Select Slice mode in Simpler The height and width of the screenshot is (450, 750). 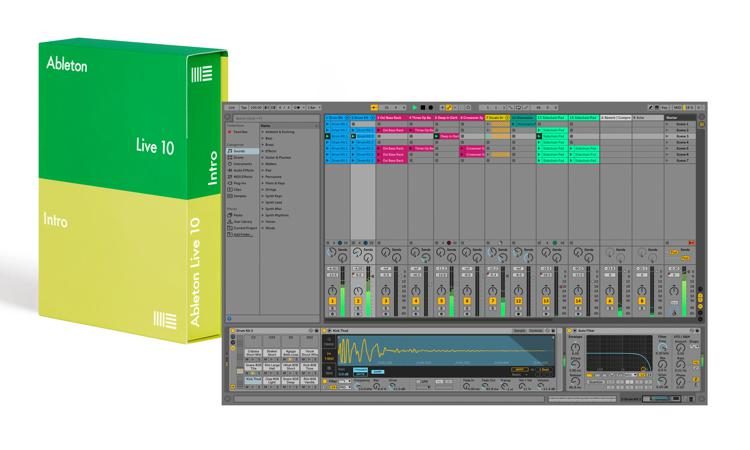329,370
